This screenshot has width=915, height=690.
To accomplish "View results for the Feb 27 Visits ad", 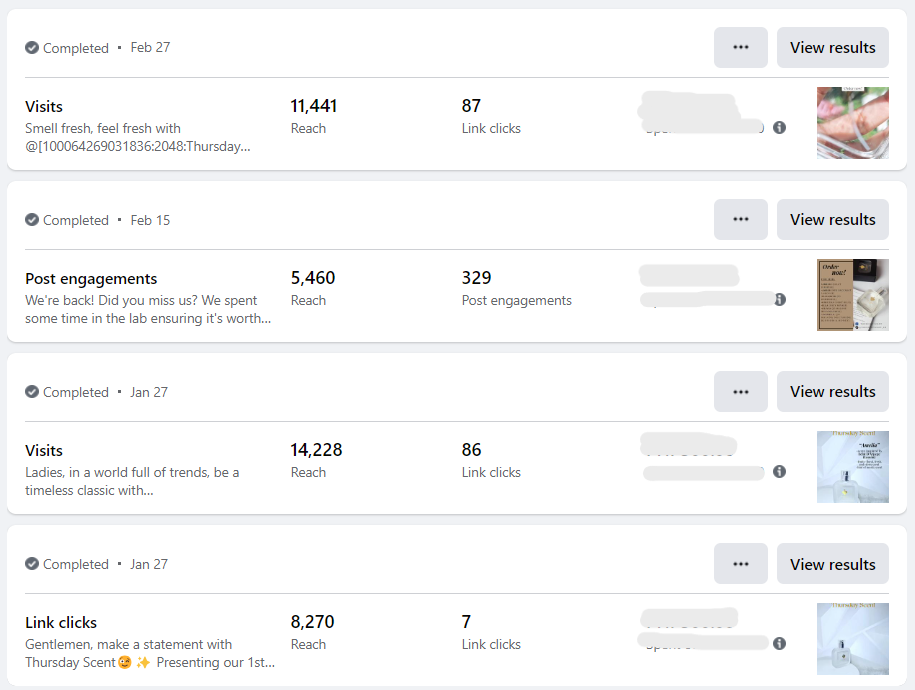I will pyautogui.click(x=832, y=48).
